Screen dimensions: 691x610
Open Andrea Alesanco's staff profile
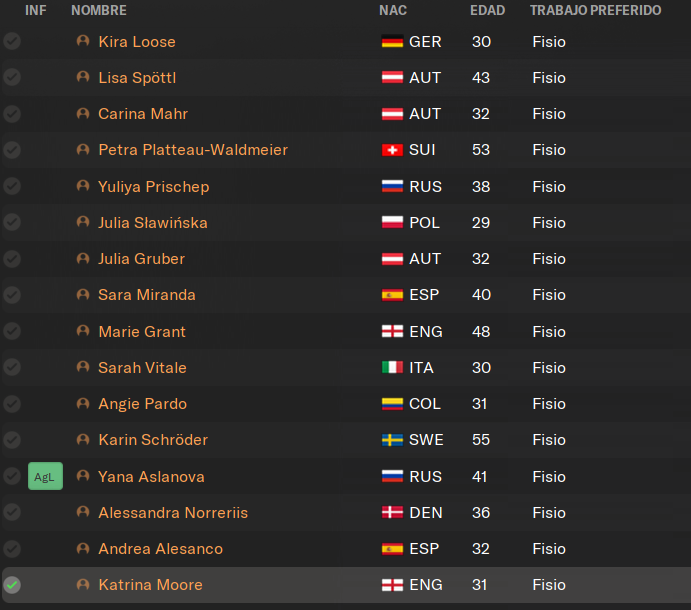161,549
